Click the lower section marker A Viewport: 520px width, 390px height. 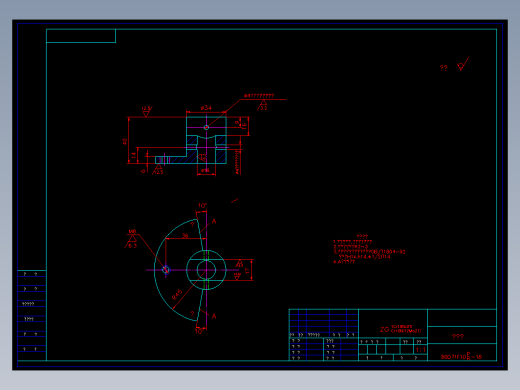point(214,316)
